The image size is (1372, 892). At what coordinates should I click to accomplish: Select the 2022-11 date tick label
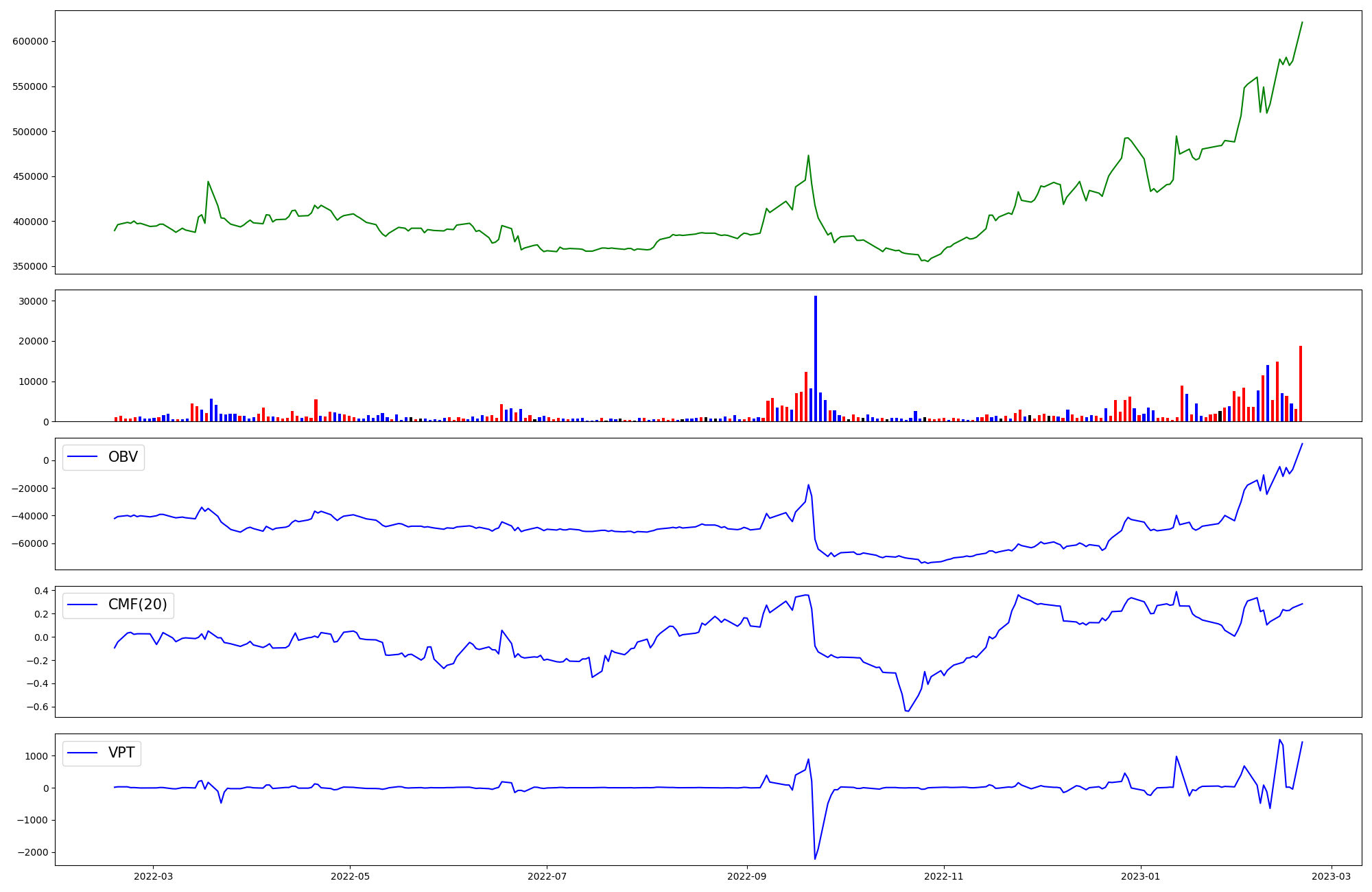click(944, 876)
